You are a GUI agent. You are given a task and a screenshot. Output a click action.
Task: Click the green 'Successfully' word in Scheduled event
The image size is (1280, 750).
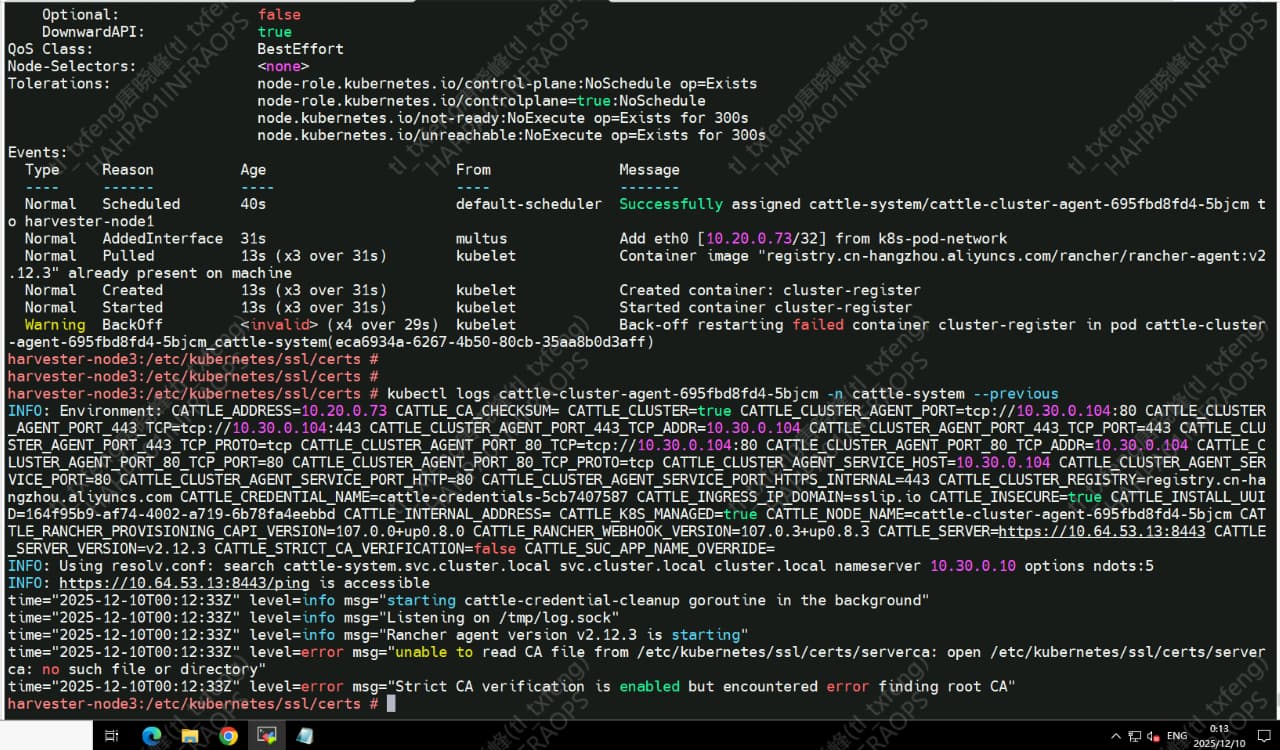[670, 204]
